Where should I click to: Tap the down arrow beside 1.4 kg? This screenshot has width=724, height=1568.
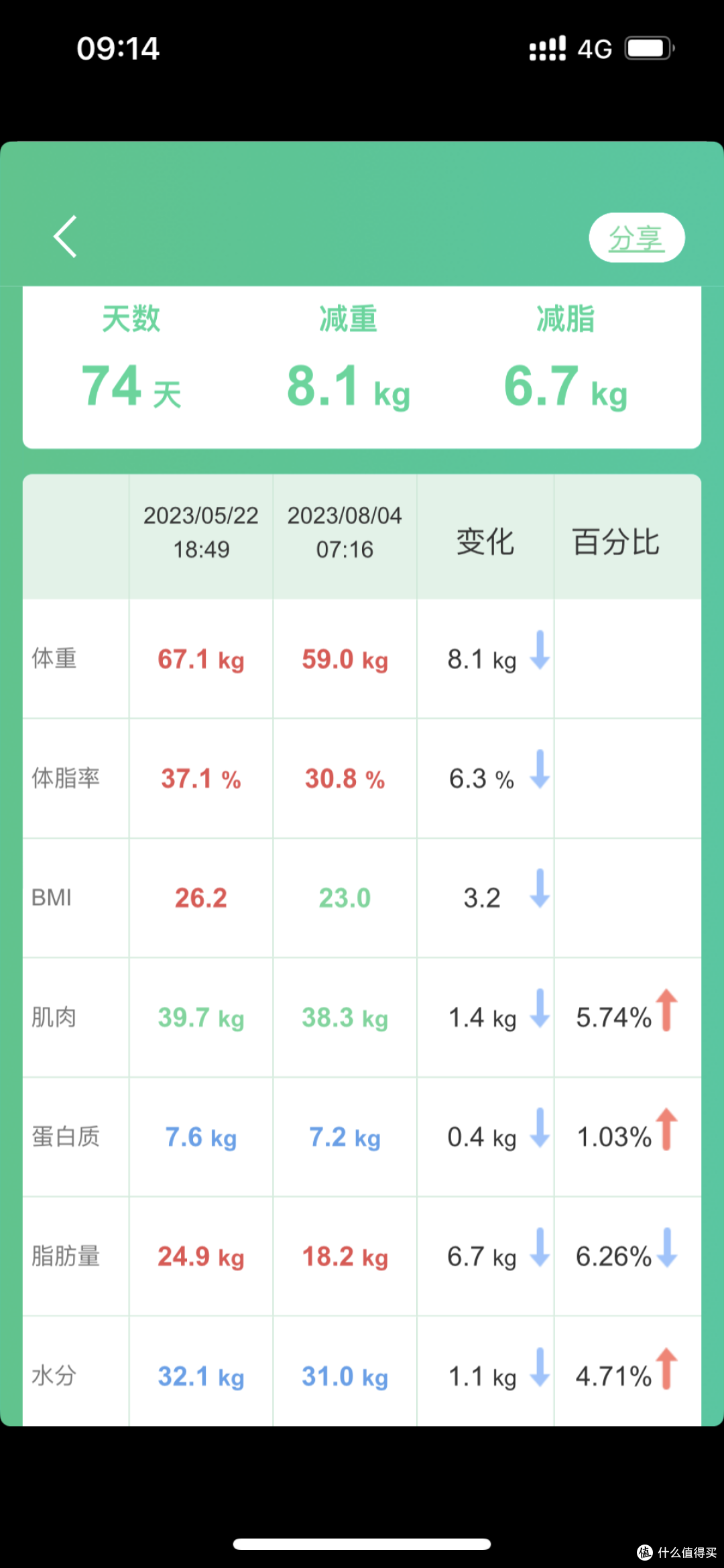pyautogui.click(x=540, y=1008)
